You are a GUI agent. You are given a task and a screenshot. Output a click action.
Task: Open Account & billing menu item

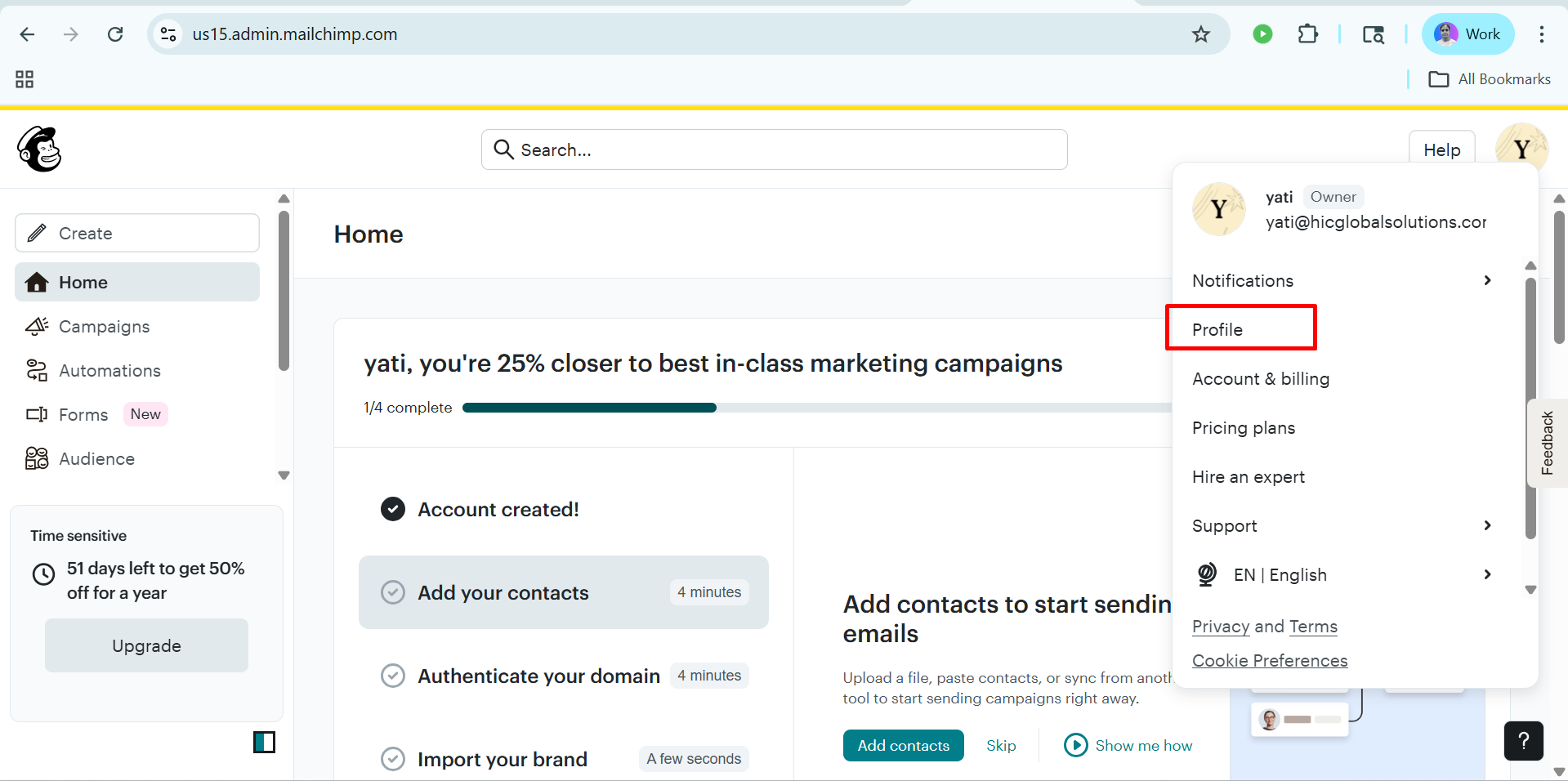tap(1261, 378)
